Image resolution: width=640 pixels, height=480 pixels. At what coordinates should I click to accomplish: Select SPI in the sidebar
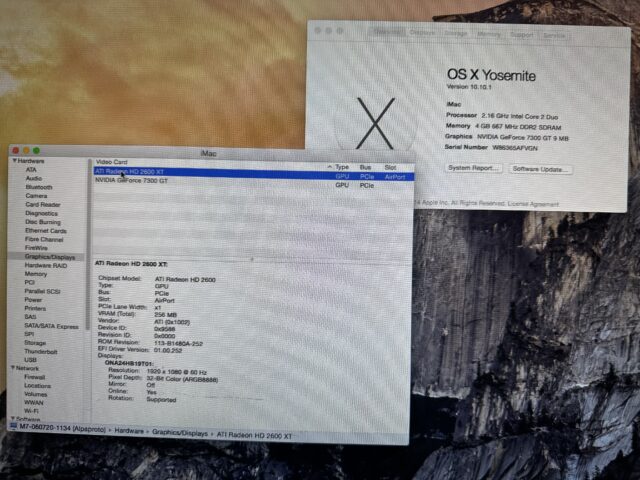click(29, 334)
